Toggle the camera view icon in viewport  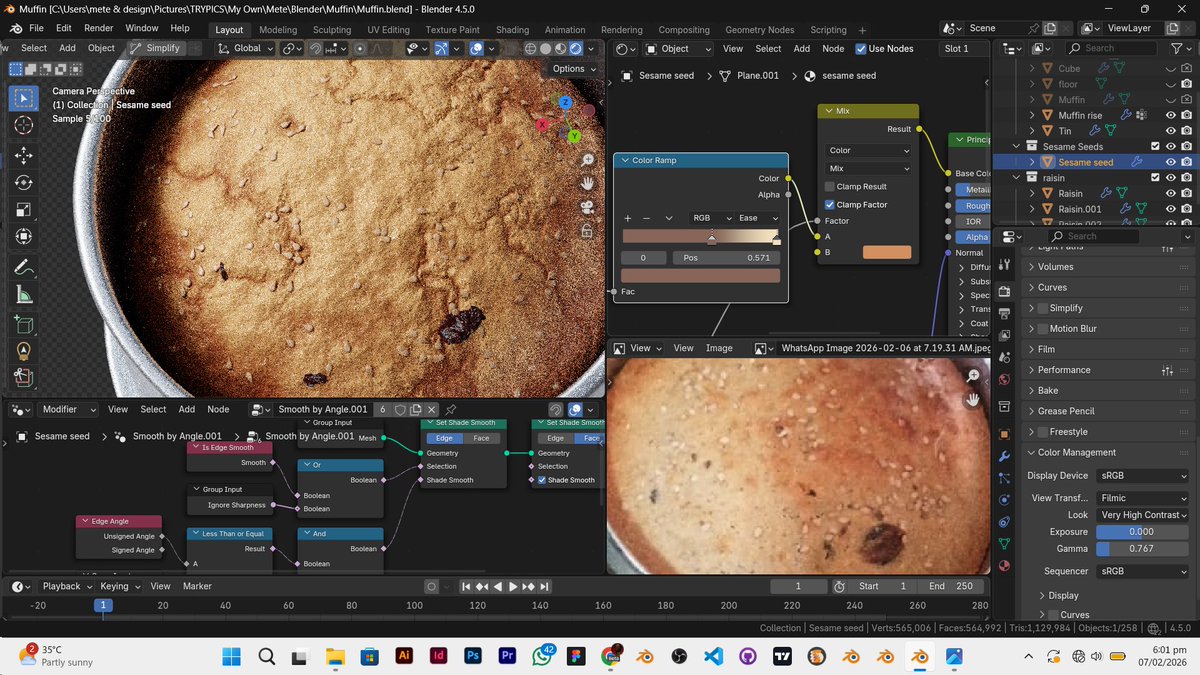click(589, 207)
